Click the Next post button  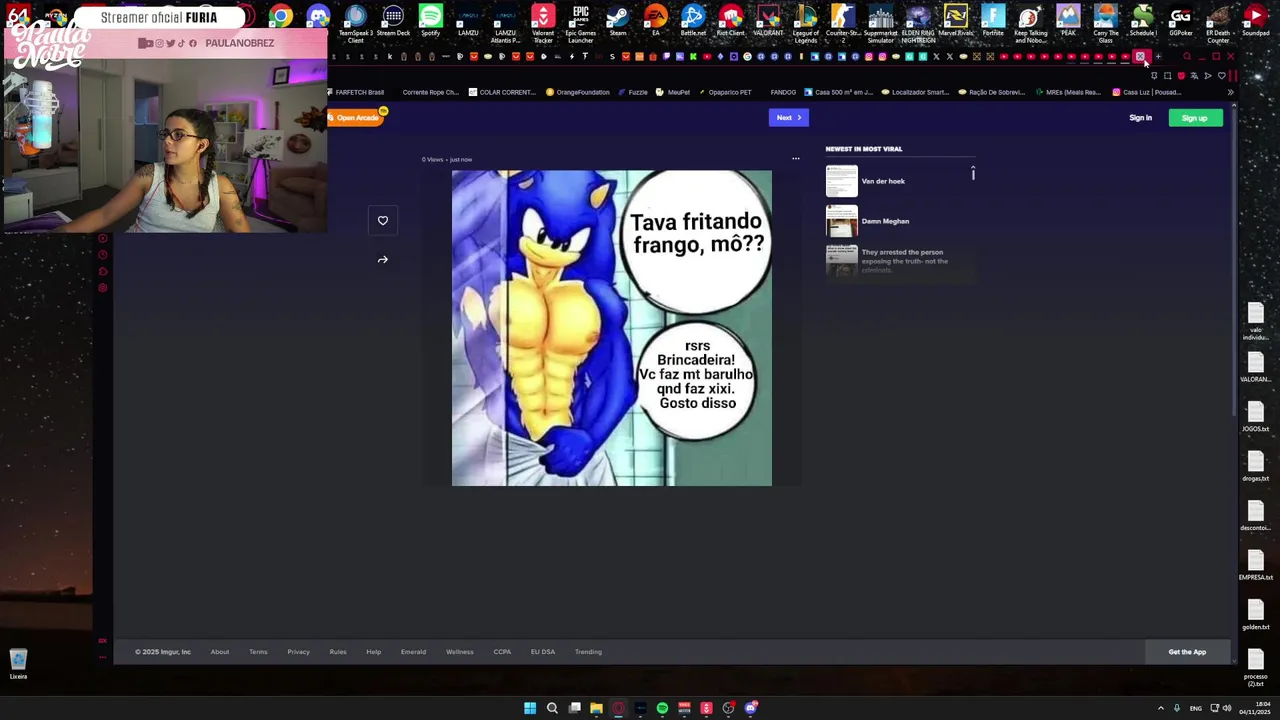tap(789, 118)
